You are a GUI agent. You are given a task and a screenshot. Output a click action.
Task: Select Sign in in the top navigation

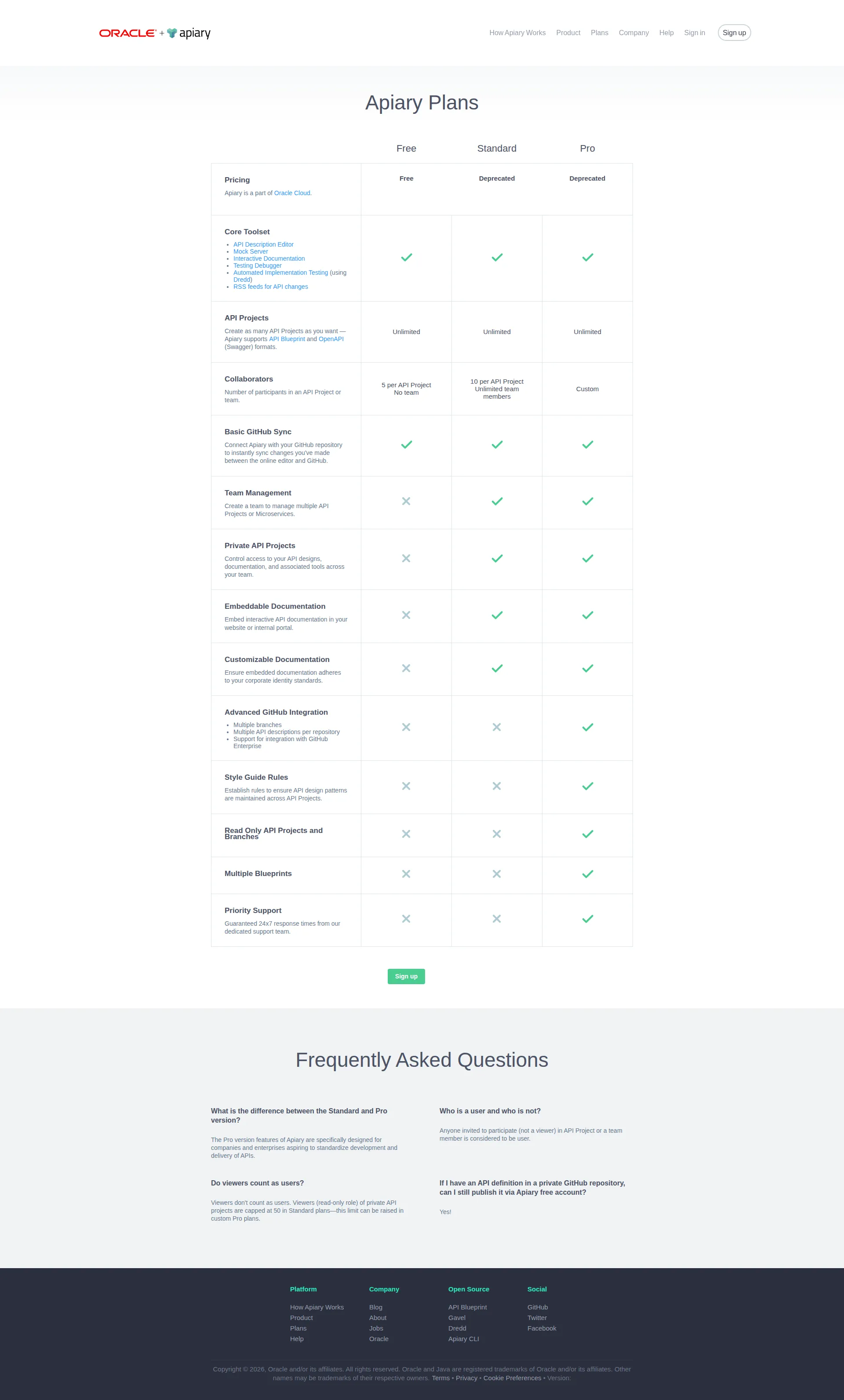[695, 33]
